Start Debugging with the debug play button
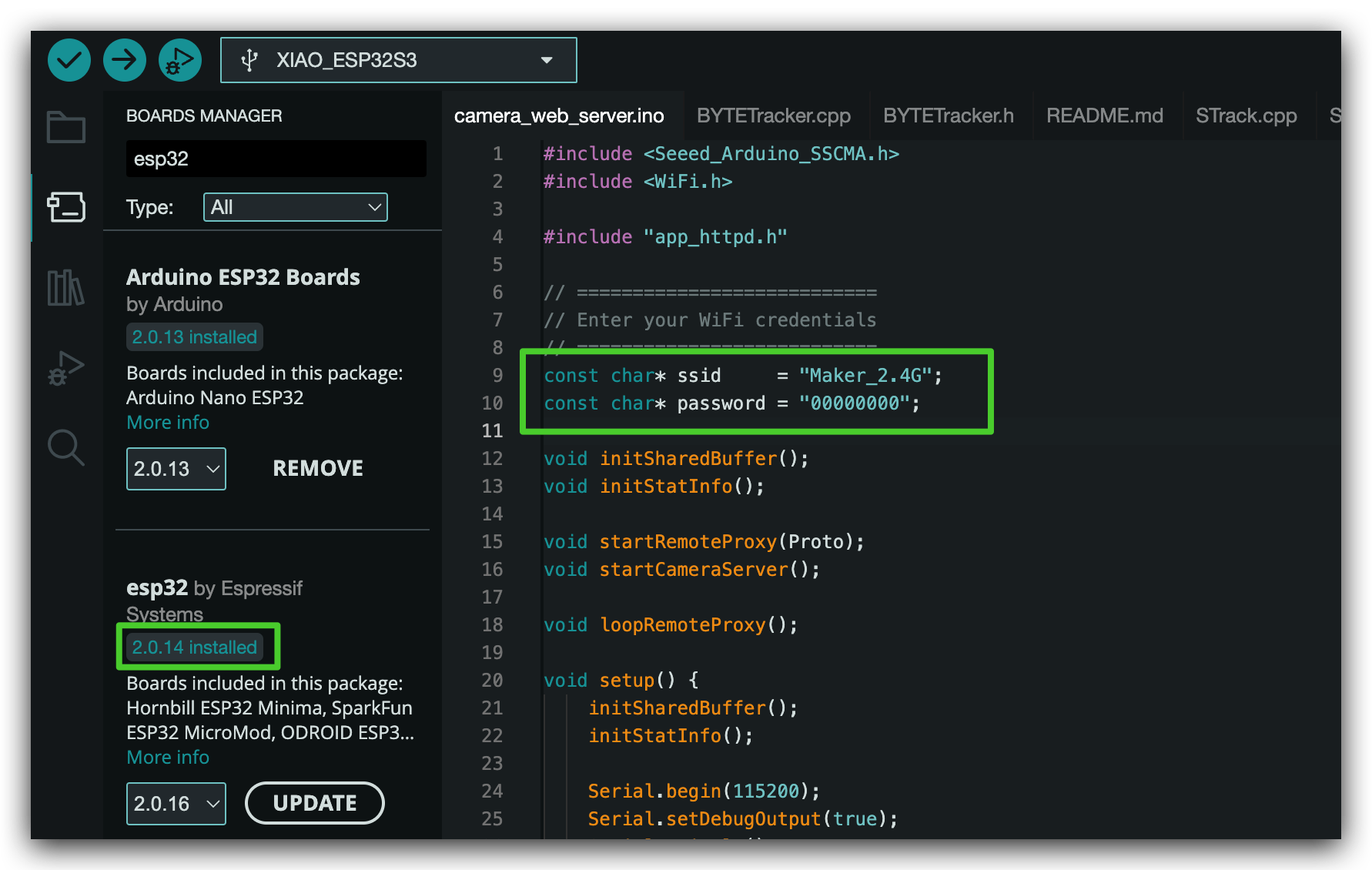The image size is (1372, 870). [180, 60]
